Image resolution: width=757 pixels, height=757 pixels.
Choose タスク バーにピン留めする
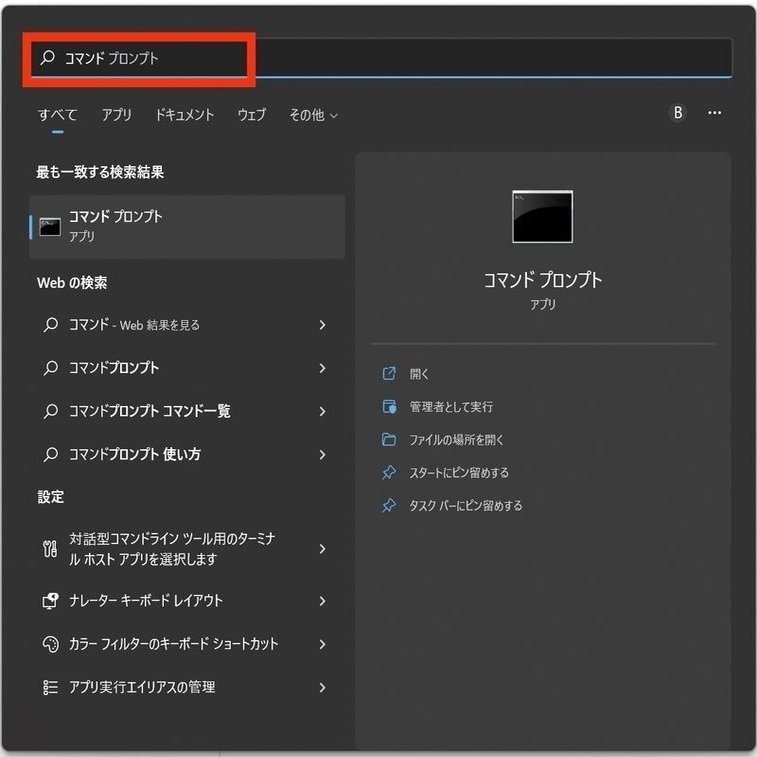(x=466, y=505)
